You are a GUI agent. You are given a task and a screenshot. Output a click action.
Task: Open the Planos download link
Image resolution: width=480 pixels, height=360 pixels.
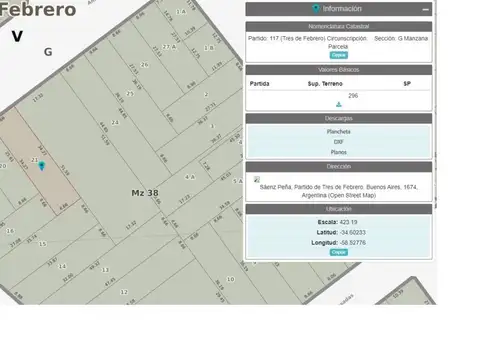(x=339, y=152)
